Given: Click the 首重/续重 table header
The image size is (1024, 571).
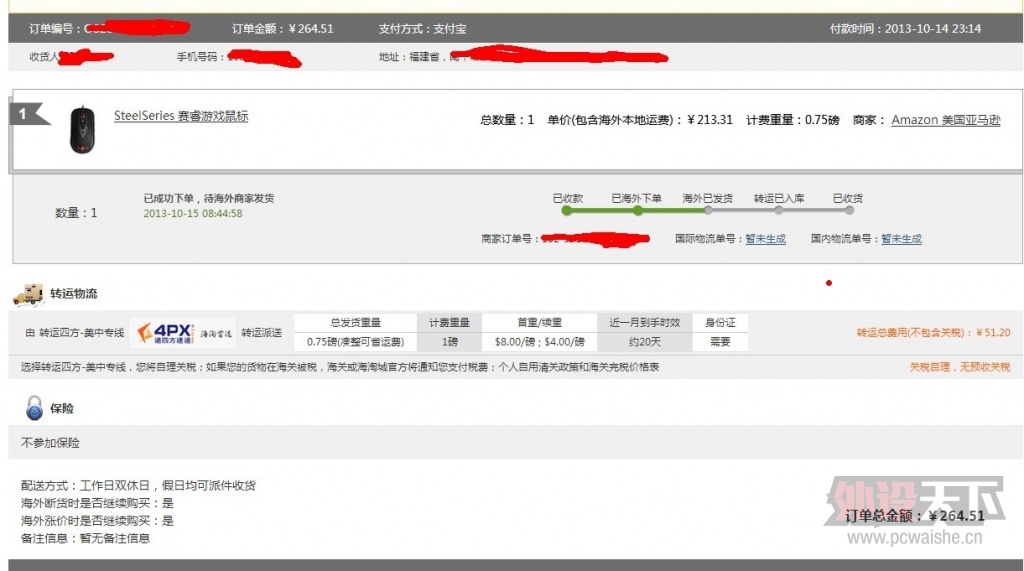Looking at the screenshot, I should [539, 323].
